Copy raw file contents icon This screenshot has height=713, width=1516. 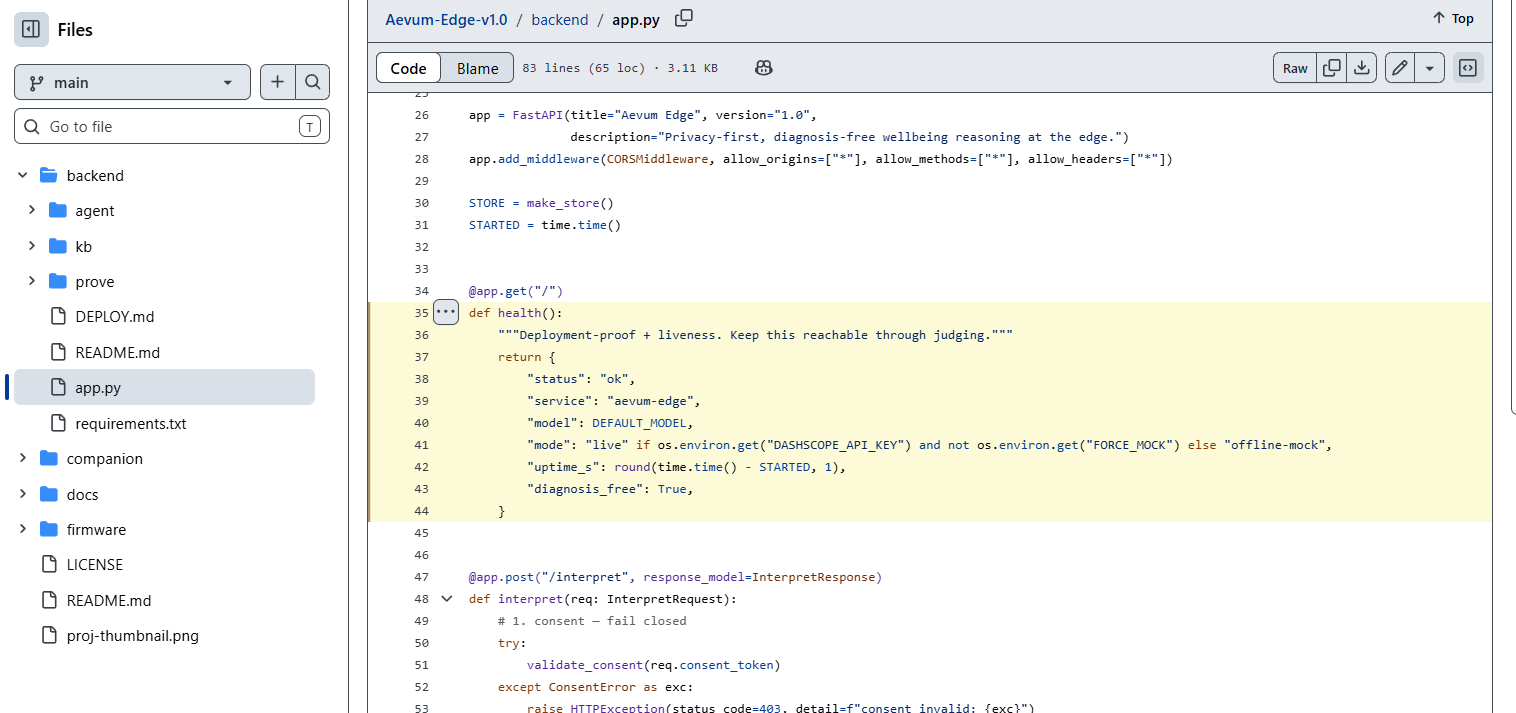pyautogui.click(x=1332, y=68)
